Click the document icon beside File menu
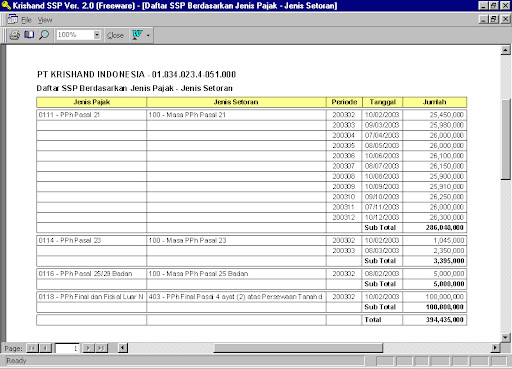 [x=13, y=19]
